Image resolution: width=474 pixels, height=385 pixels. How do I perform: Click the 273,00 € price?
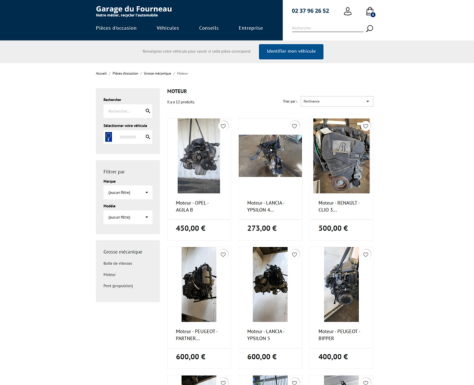pos(262,228)
